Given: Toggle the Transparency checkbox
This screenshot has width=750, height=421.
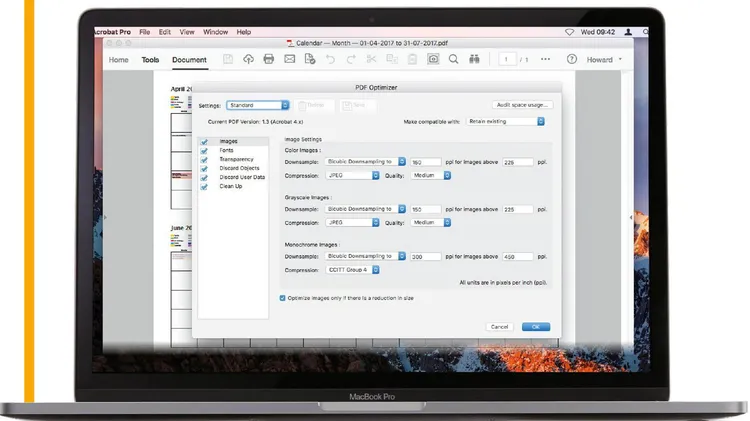Looking at the screenshot, I should point(204,160).
